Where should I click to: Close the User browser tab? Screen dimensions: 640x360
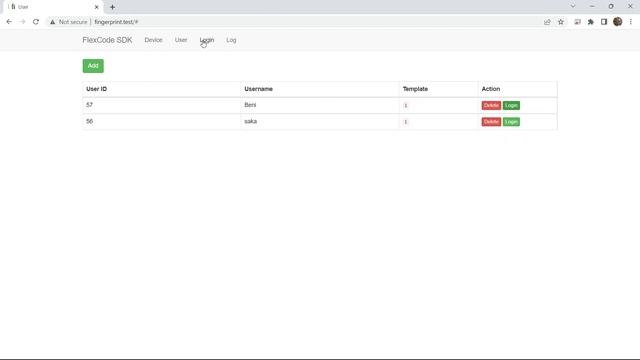pyautogui.click(x=97, y=7)
